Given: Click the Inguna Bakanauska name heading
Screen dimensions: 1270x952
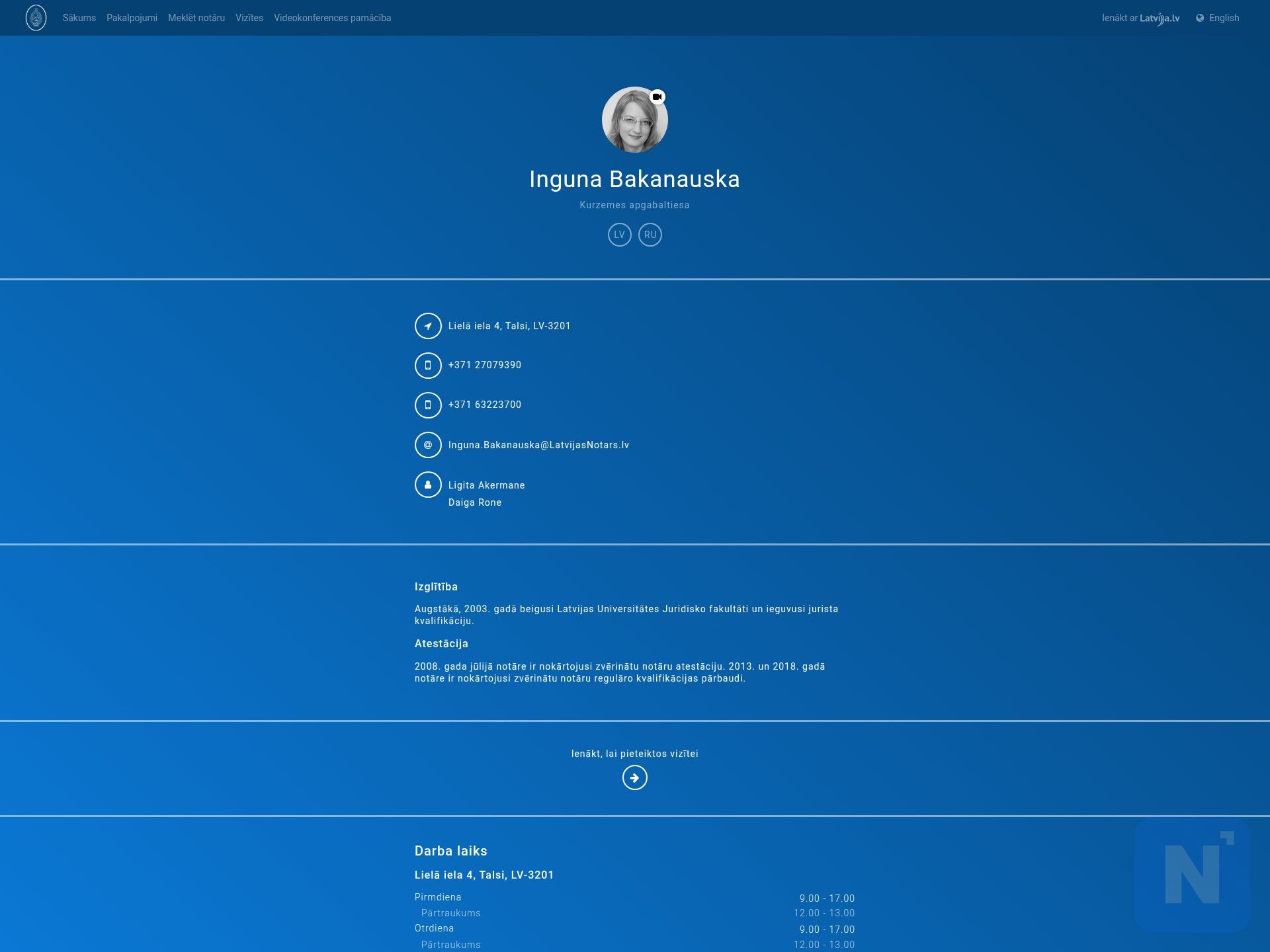Looking at the screenshot, I should pyautogui.click(x=634, y=179).
